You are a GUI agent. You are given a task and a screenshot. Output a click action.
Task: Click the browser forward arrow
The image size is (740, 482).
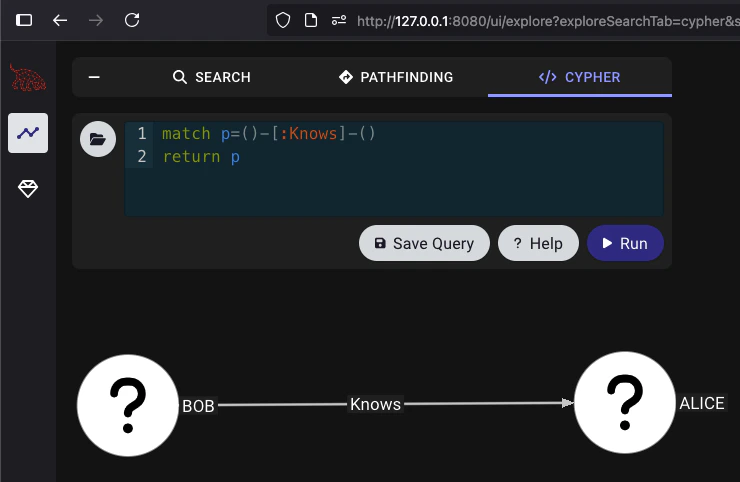point(96,20)
